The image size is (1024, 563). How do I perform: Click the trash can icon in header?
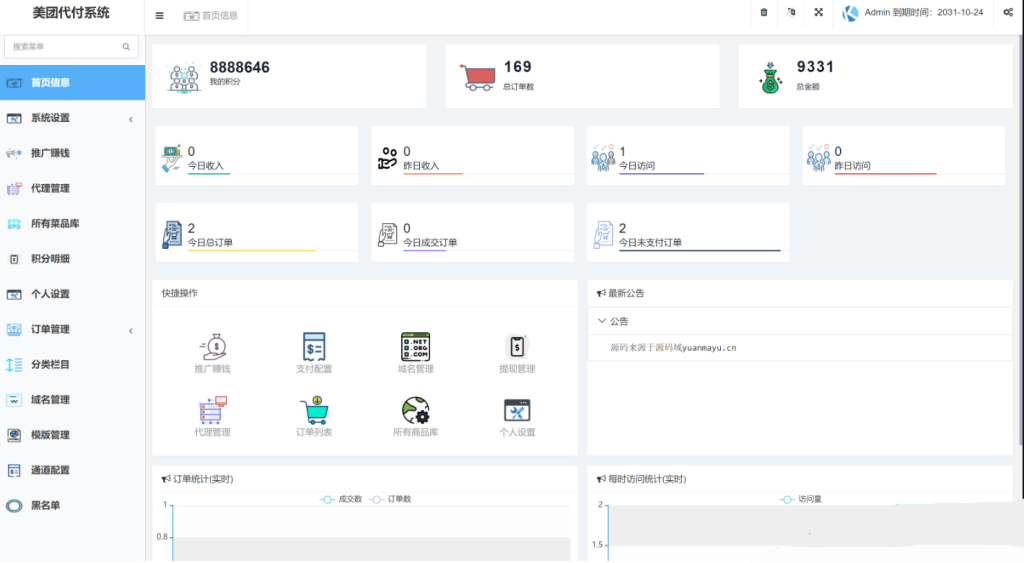[x=764, y=13]
